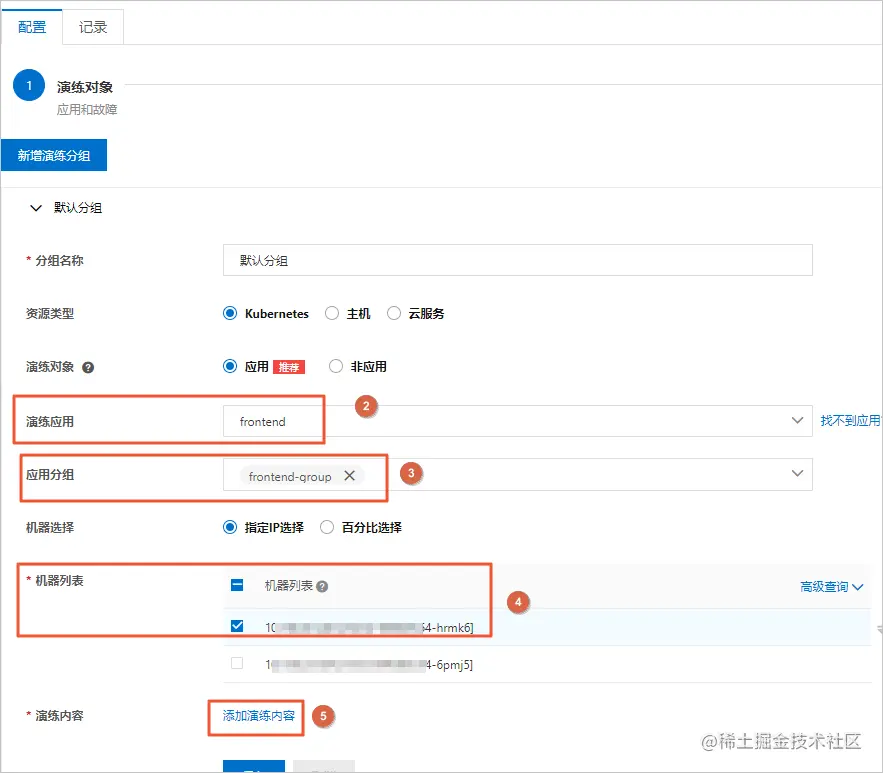Toggle the 机器列表 select-all checkbox
The width and height of the screenshot is (883, 773).
coord(237,586)
